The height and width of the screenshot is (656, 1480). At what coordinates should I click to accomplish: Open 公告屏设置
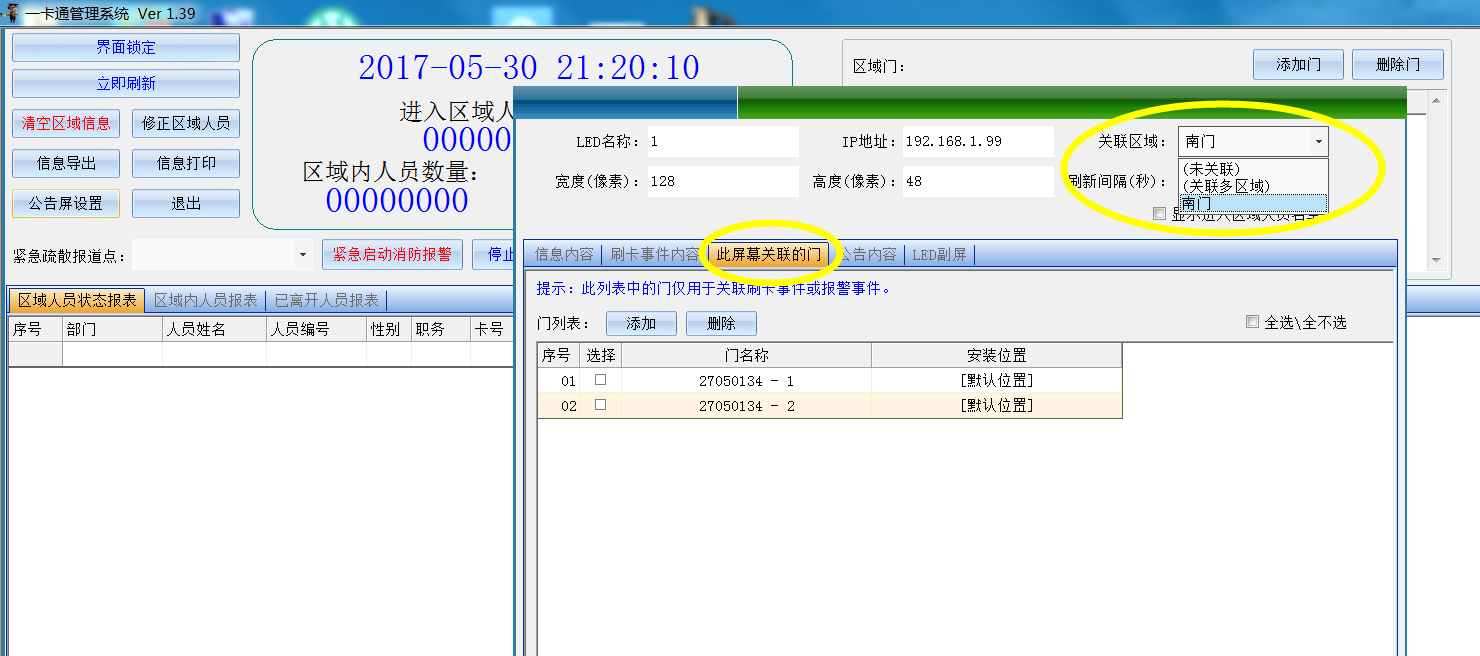(x=66, y=203)
